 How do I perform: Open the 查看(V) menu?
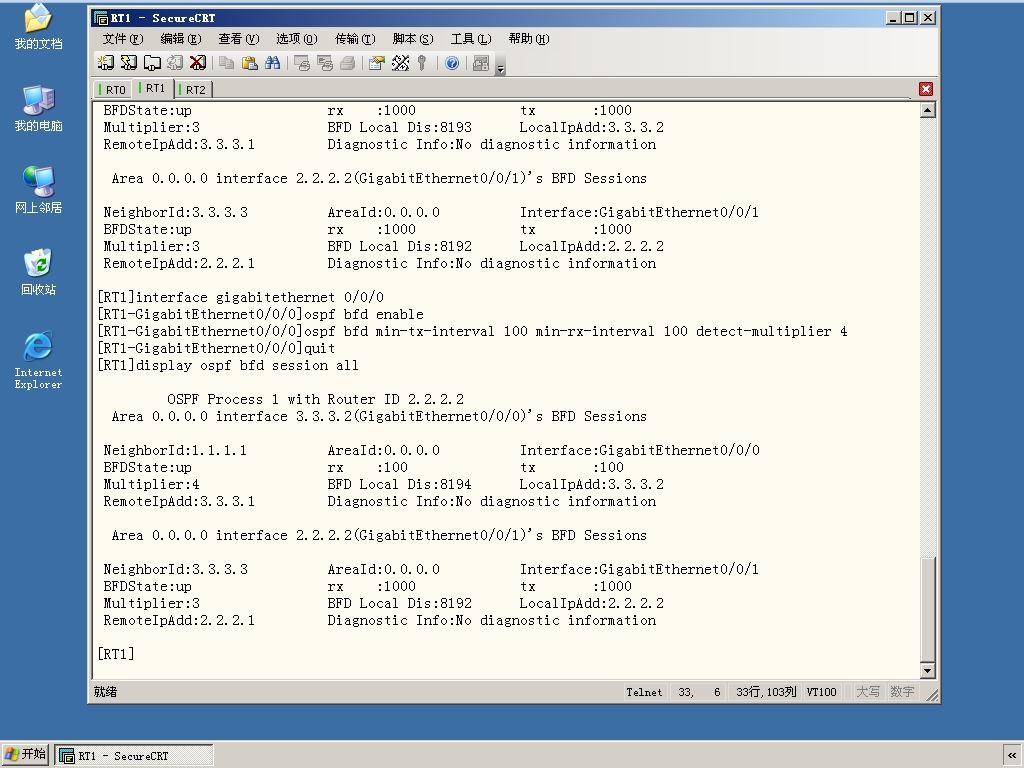239,39
